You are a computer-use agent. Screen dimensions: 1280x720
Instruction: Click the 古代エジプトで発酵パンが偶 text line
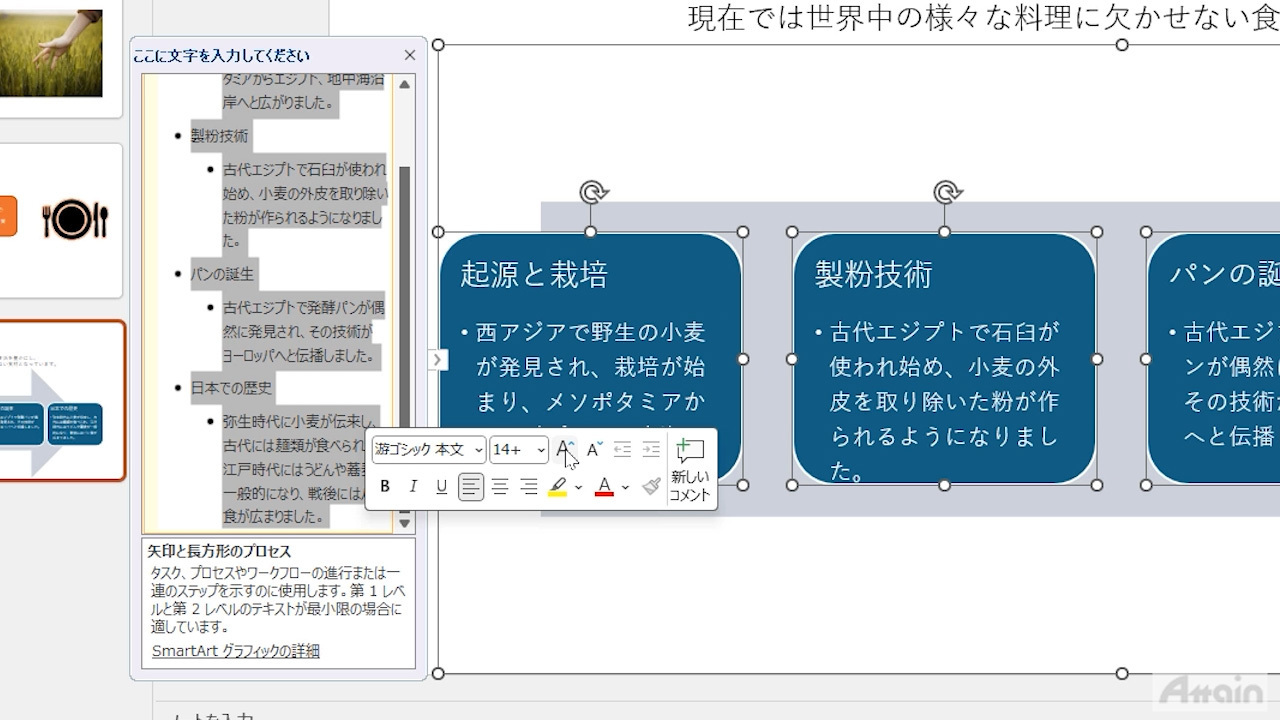305,308
